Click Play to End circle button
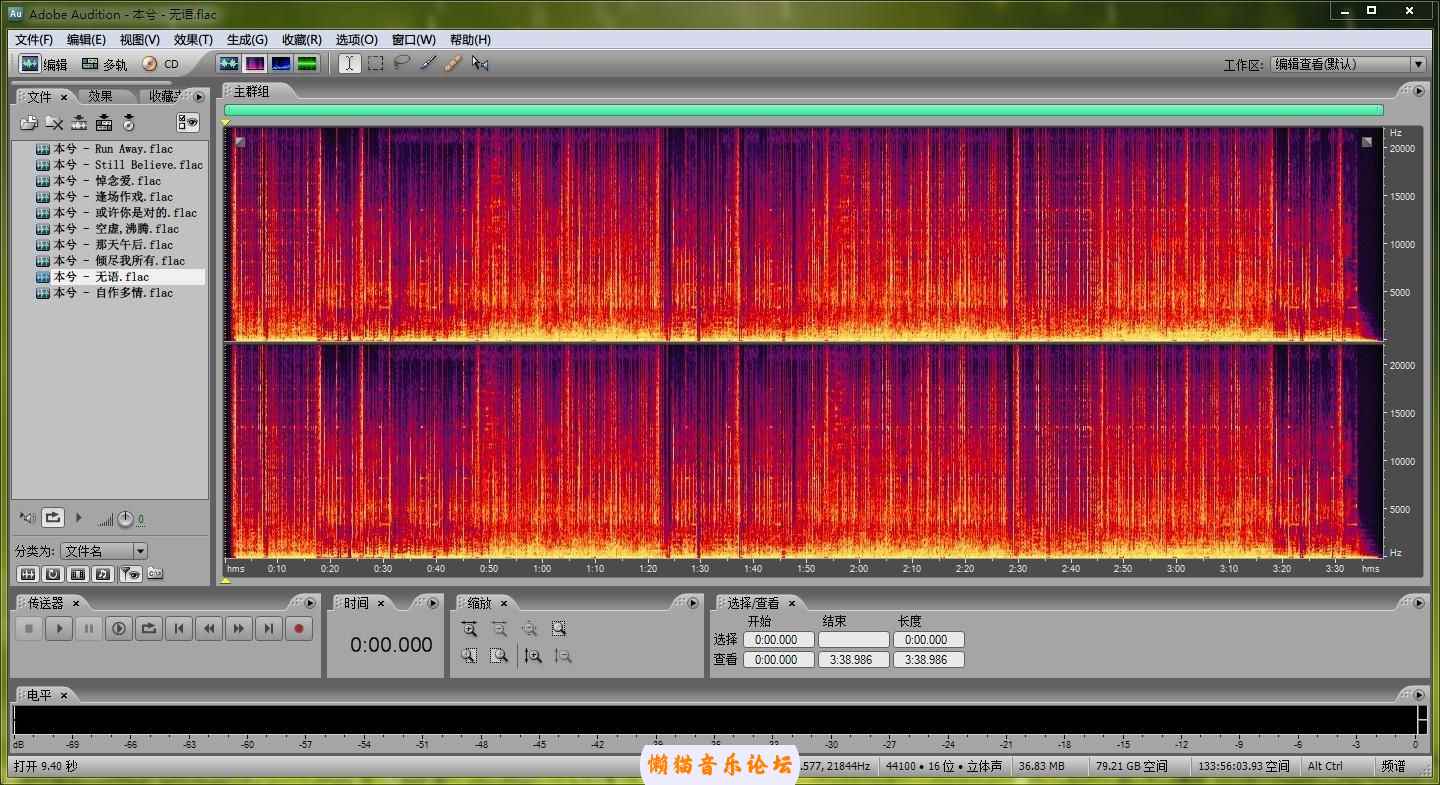This screenshot has width=1440, height=785. click(x=119, y=629)
